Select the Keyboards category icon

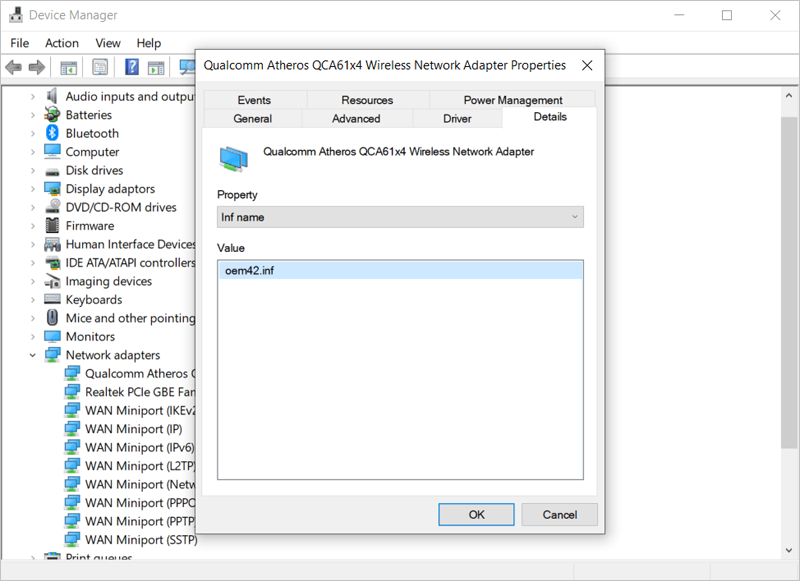51,299
